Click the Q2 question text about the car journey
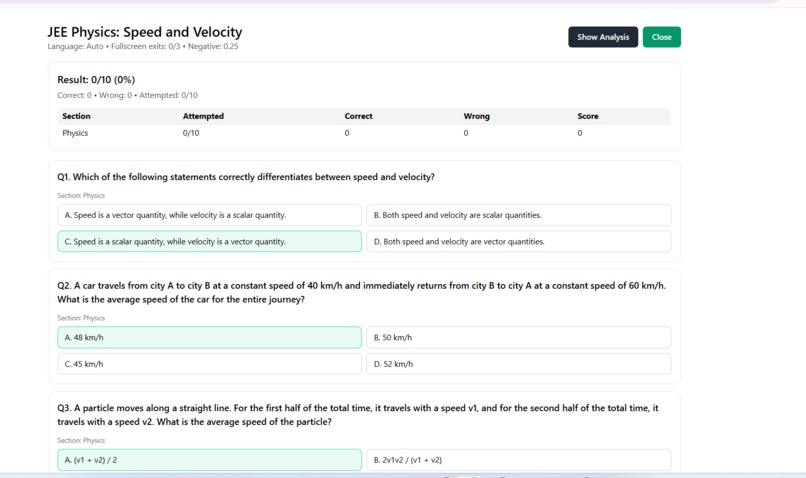 click(361, 292)
